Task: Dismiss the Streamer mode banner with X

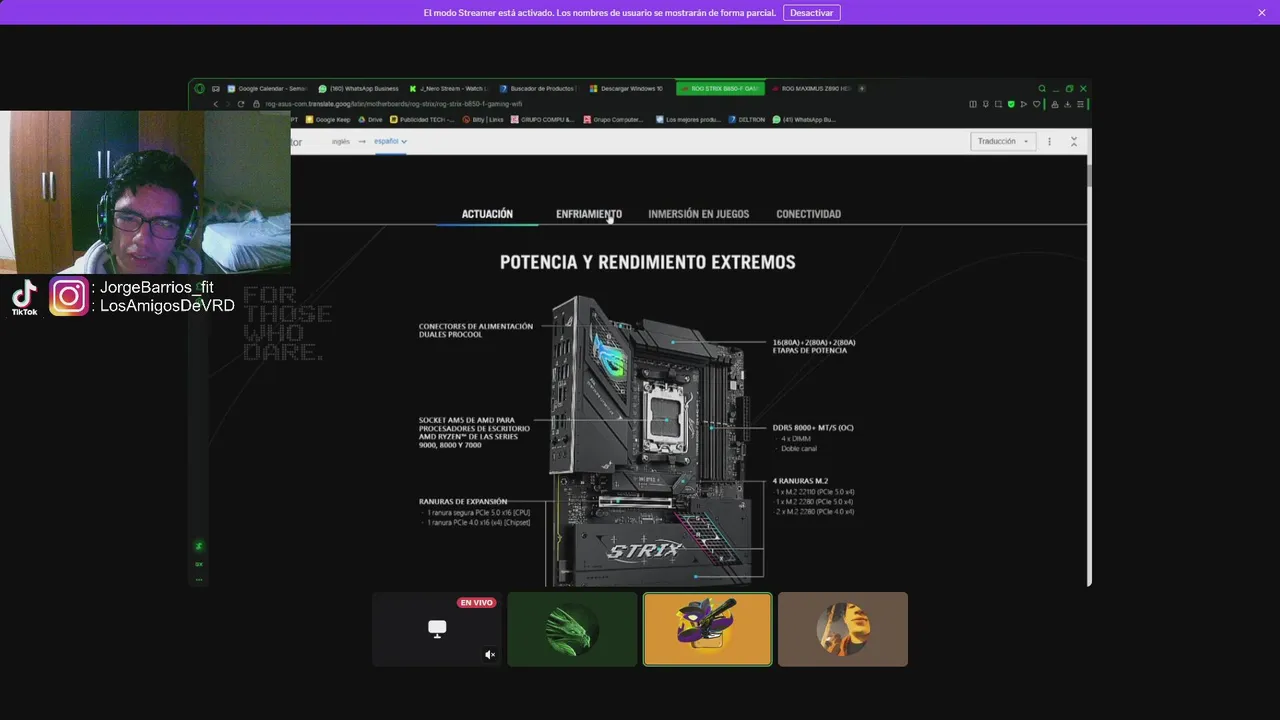Action: (1262, 13)
